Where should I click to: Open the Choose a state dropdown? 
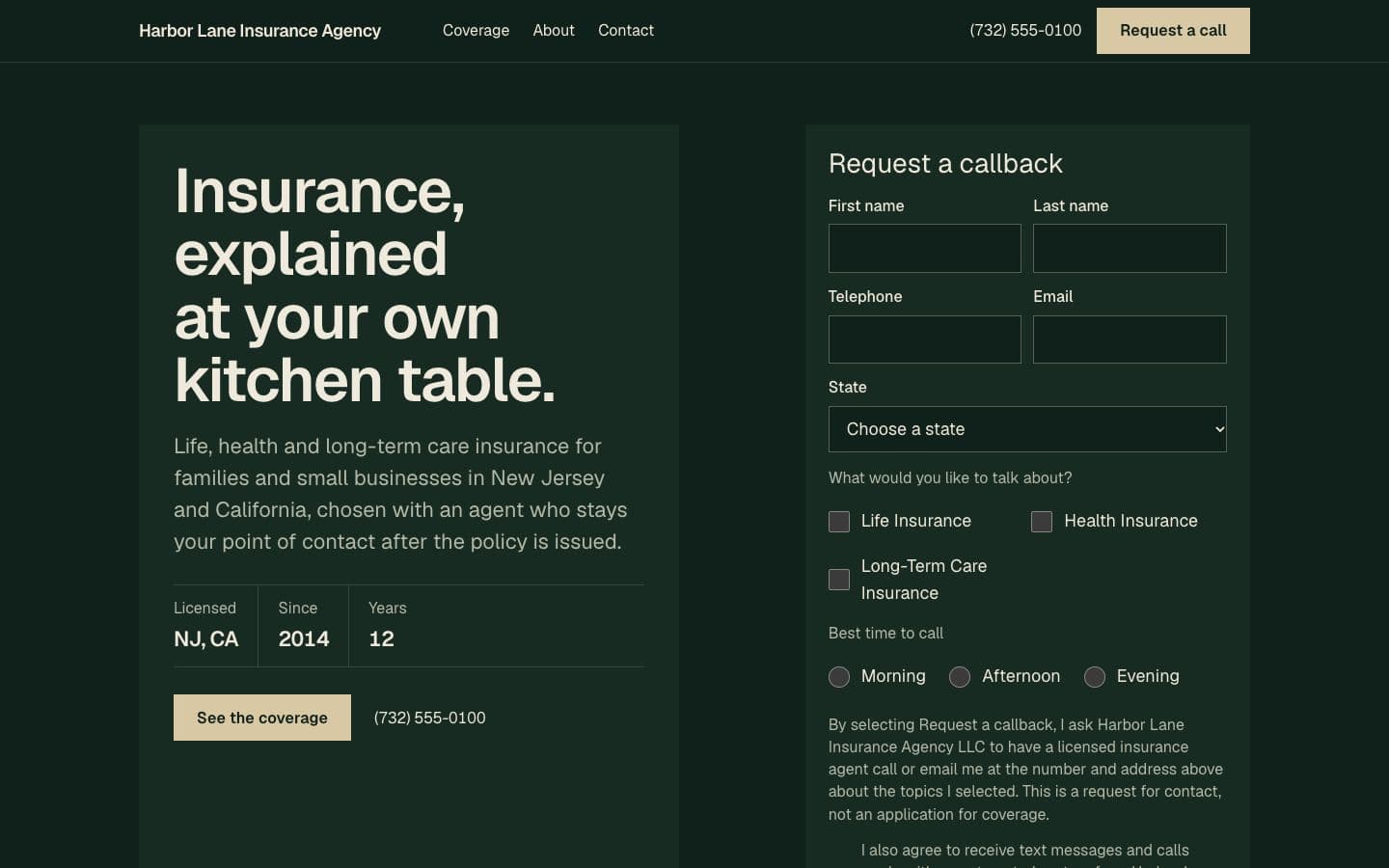pos(1027,429)
